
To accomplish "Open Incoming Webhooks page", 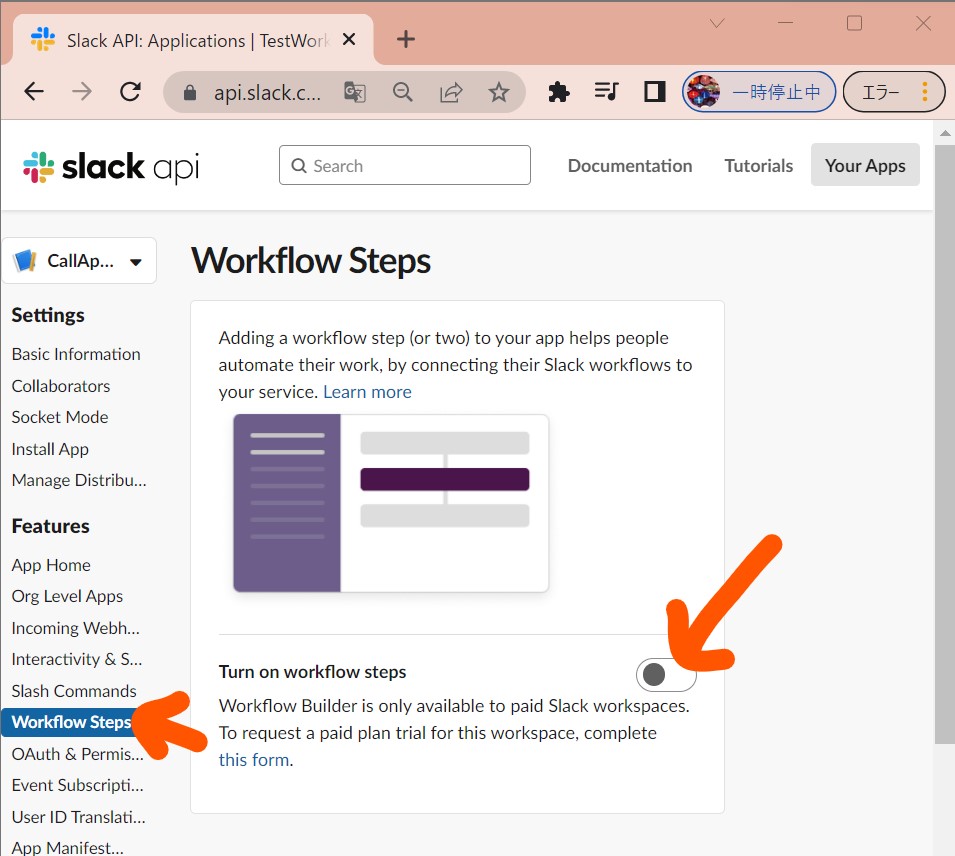I will point(76,628).
